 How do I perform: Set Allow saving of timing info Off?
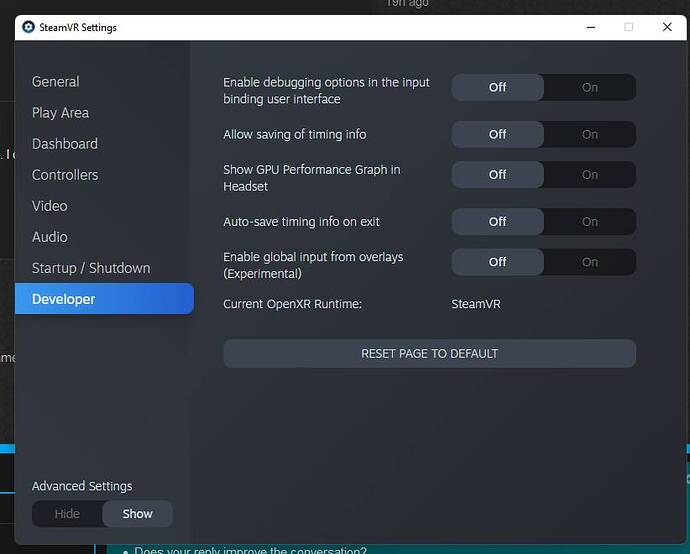coord(498,134)
